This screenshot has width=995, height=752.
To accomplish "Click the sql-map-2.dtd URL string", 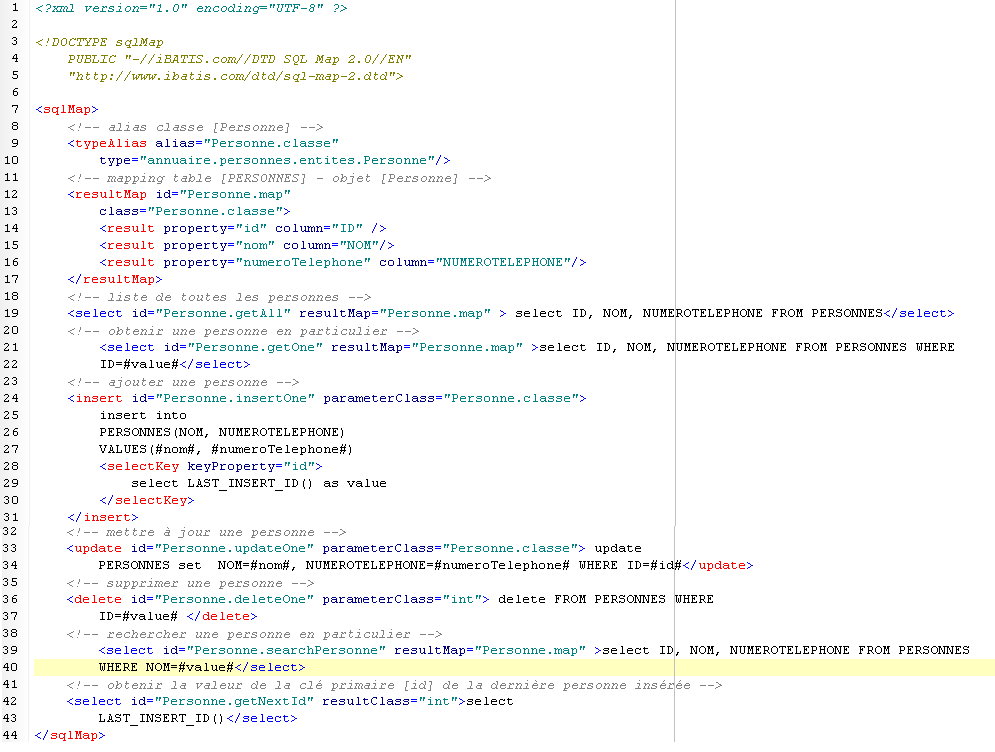I will coord(232,76).
